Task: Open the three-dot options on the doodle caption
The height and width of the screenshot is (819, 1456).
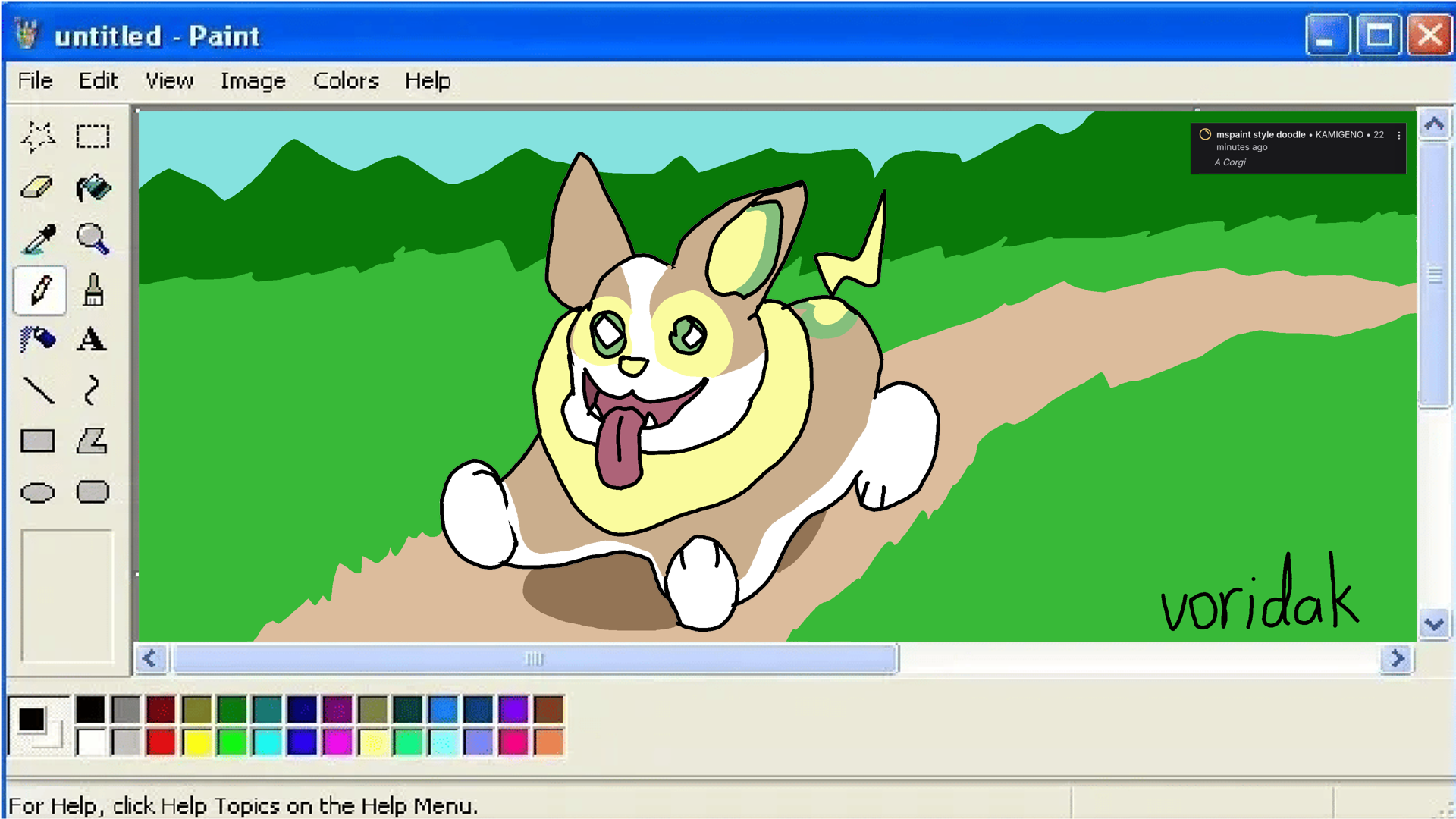Action: [x=1399, y=135]
